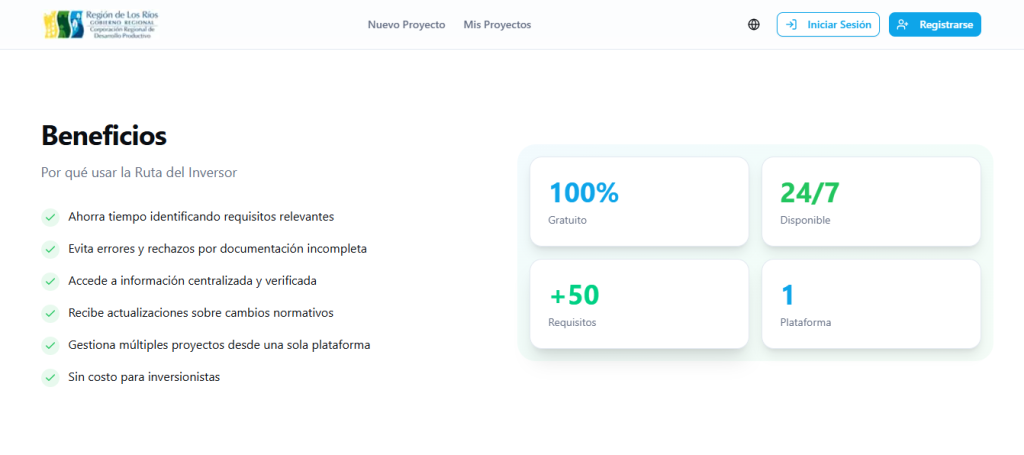Click checkmark icon beside 'Evita errores'
1024x455 pixels.
[49, 248]
